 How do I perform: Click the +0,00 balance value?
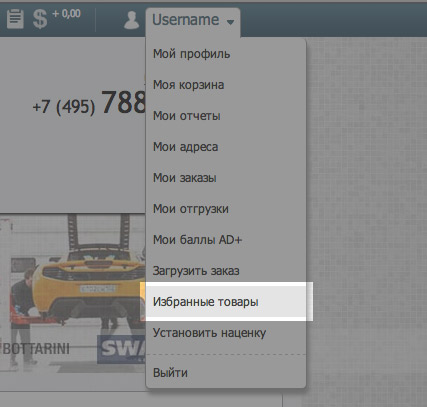coord(67,14)
